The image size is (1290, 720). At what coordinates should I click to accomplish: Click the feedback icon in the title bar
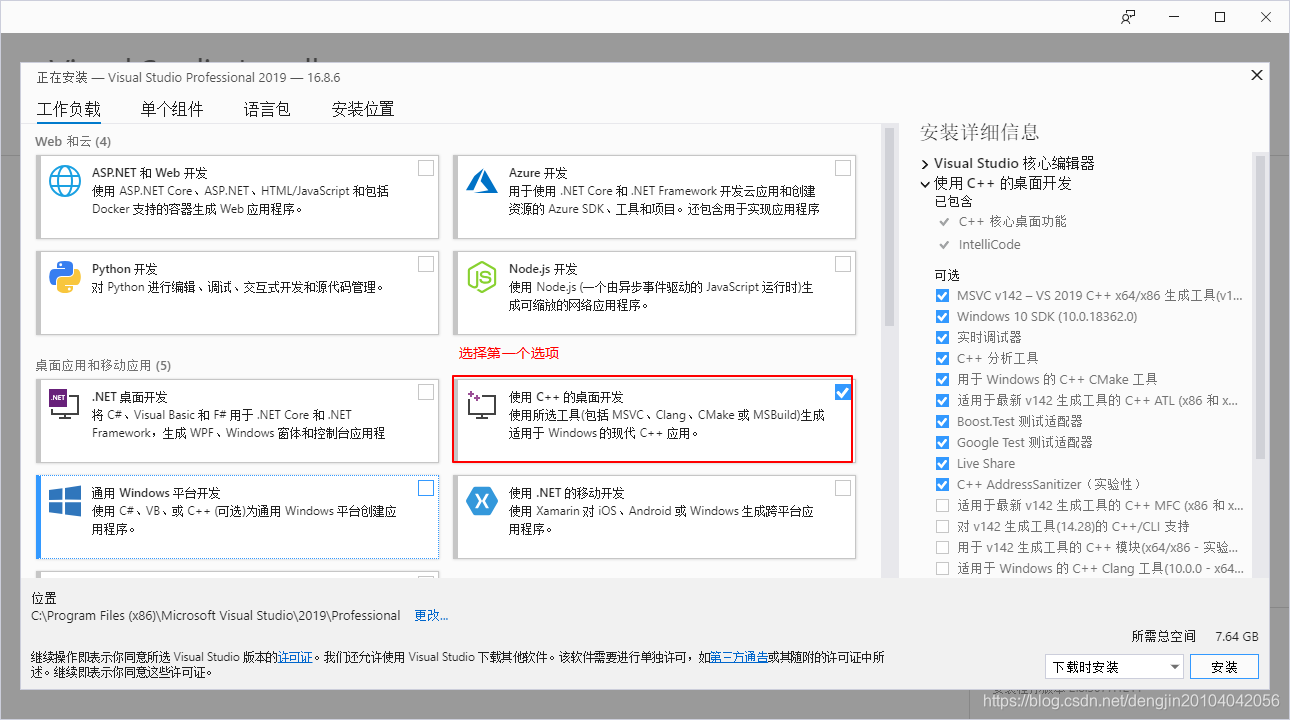1128,16
